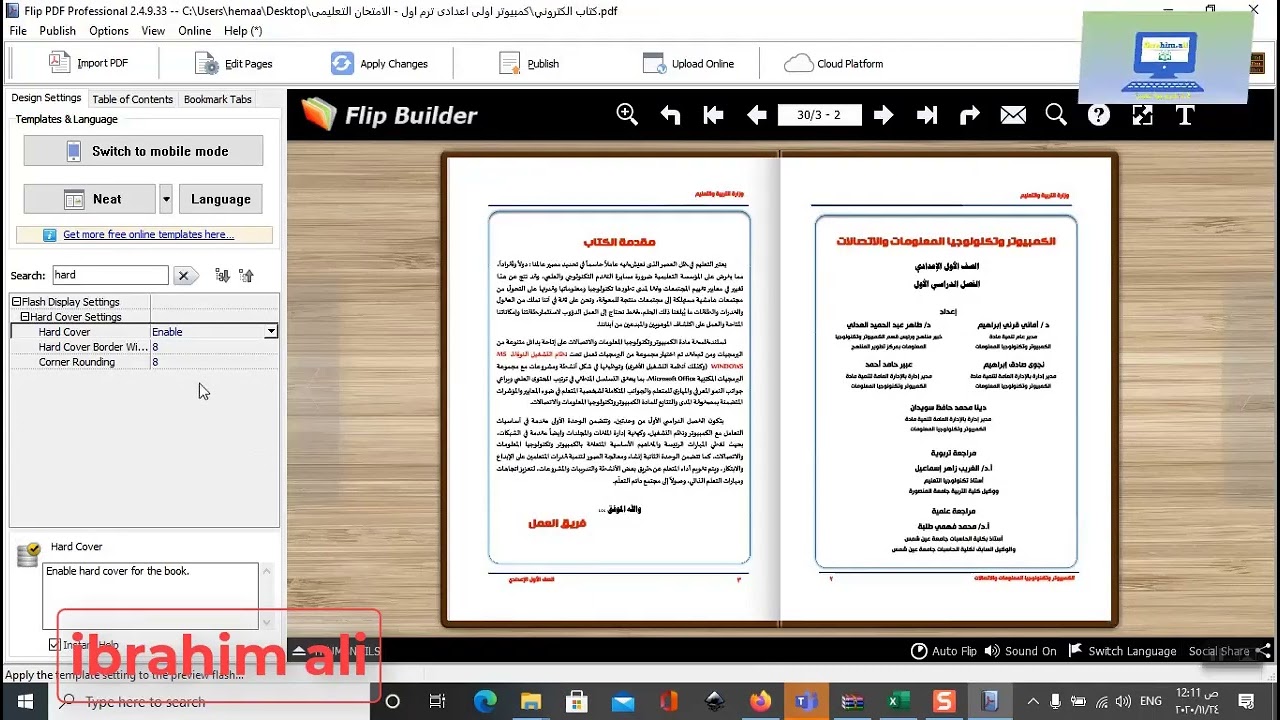Collapse the Flash Display Settings group
The height and width of the screenshot is (720, 1280).
[17, 302]
